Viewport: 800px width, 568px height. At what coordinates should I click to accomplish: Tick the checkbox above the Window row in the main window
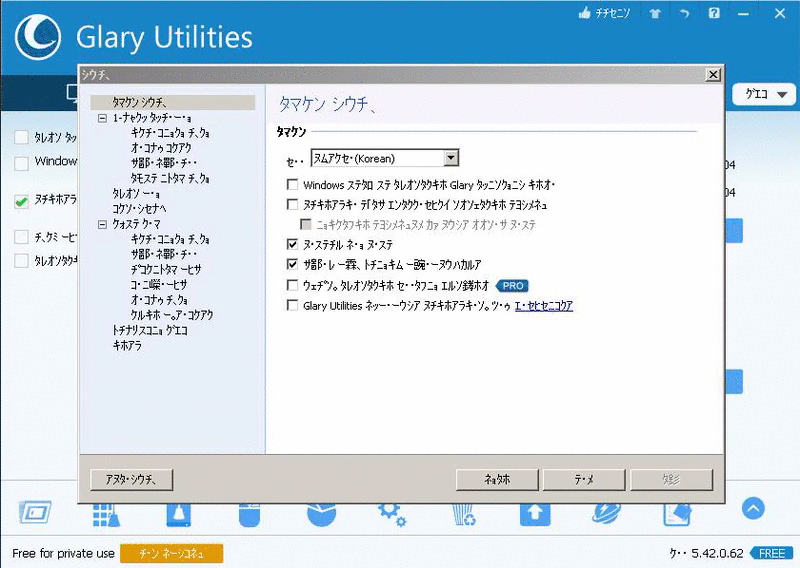[x=21, y=137]
